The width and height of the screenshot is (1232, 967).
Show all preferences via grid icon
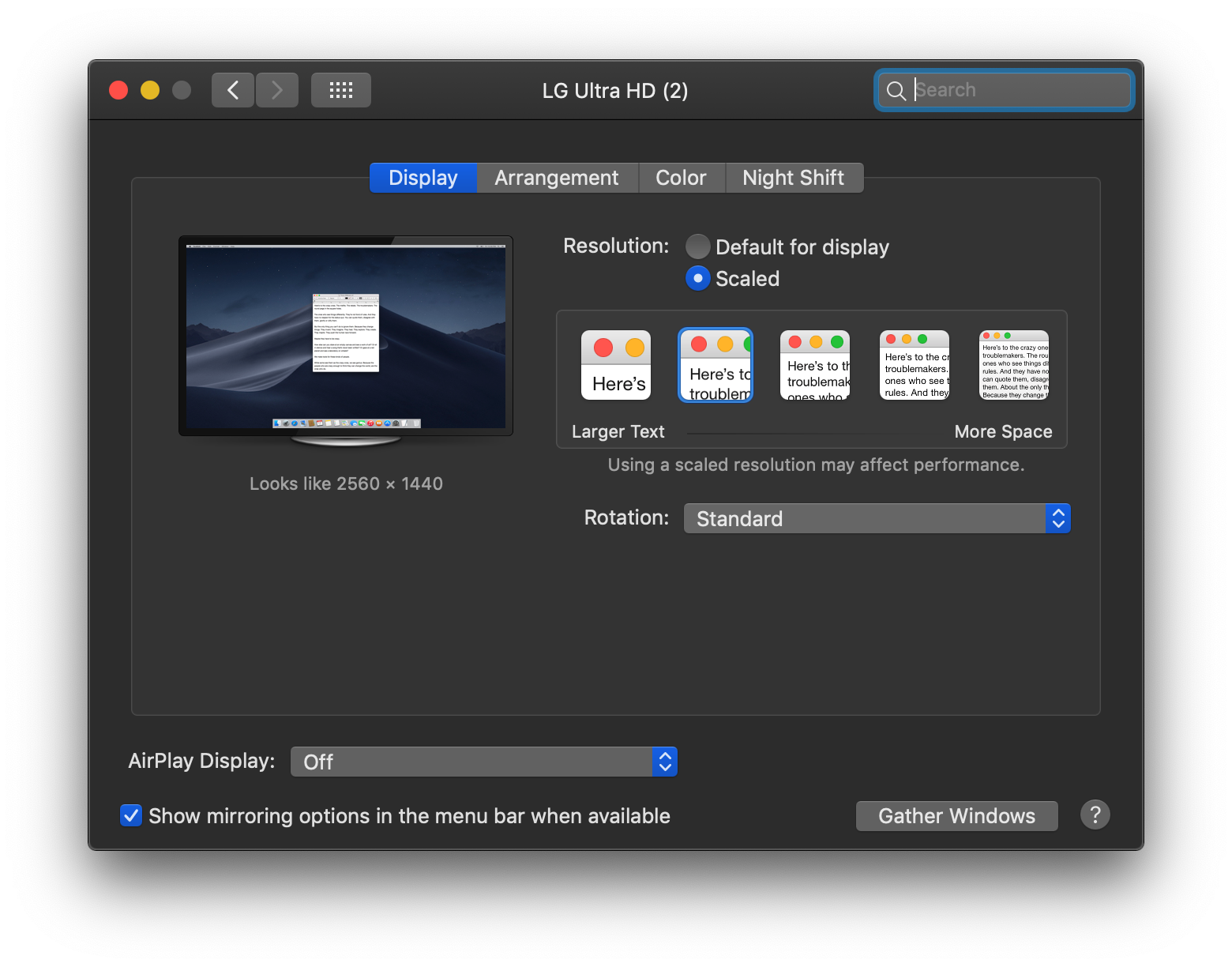tap(341, 90)
